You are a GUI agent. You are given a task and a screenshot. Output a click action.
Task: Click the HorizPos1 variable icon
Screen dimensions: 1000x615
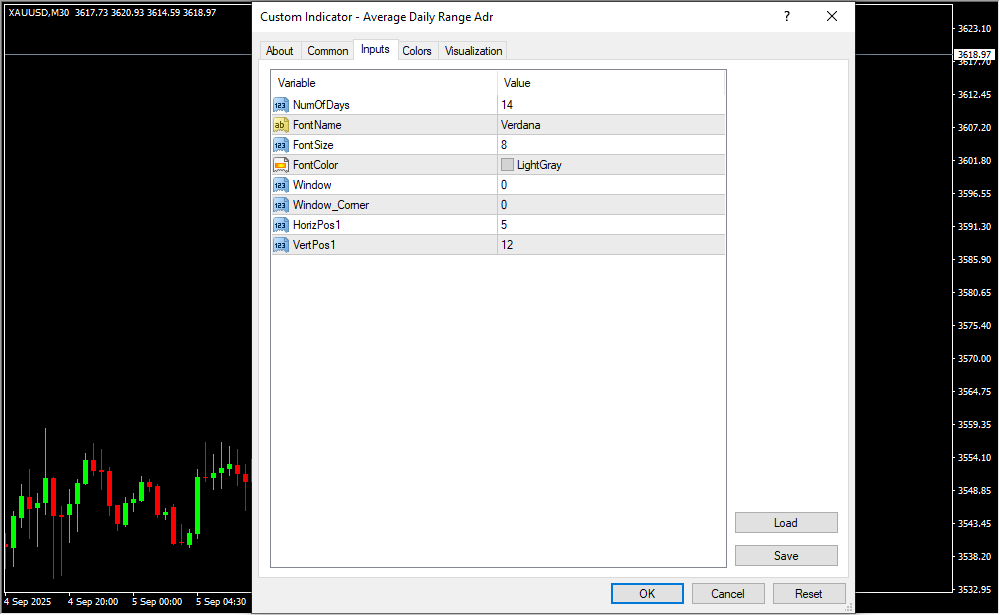[280, 225]
